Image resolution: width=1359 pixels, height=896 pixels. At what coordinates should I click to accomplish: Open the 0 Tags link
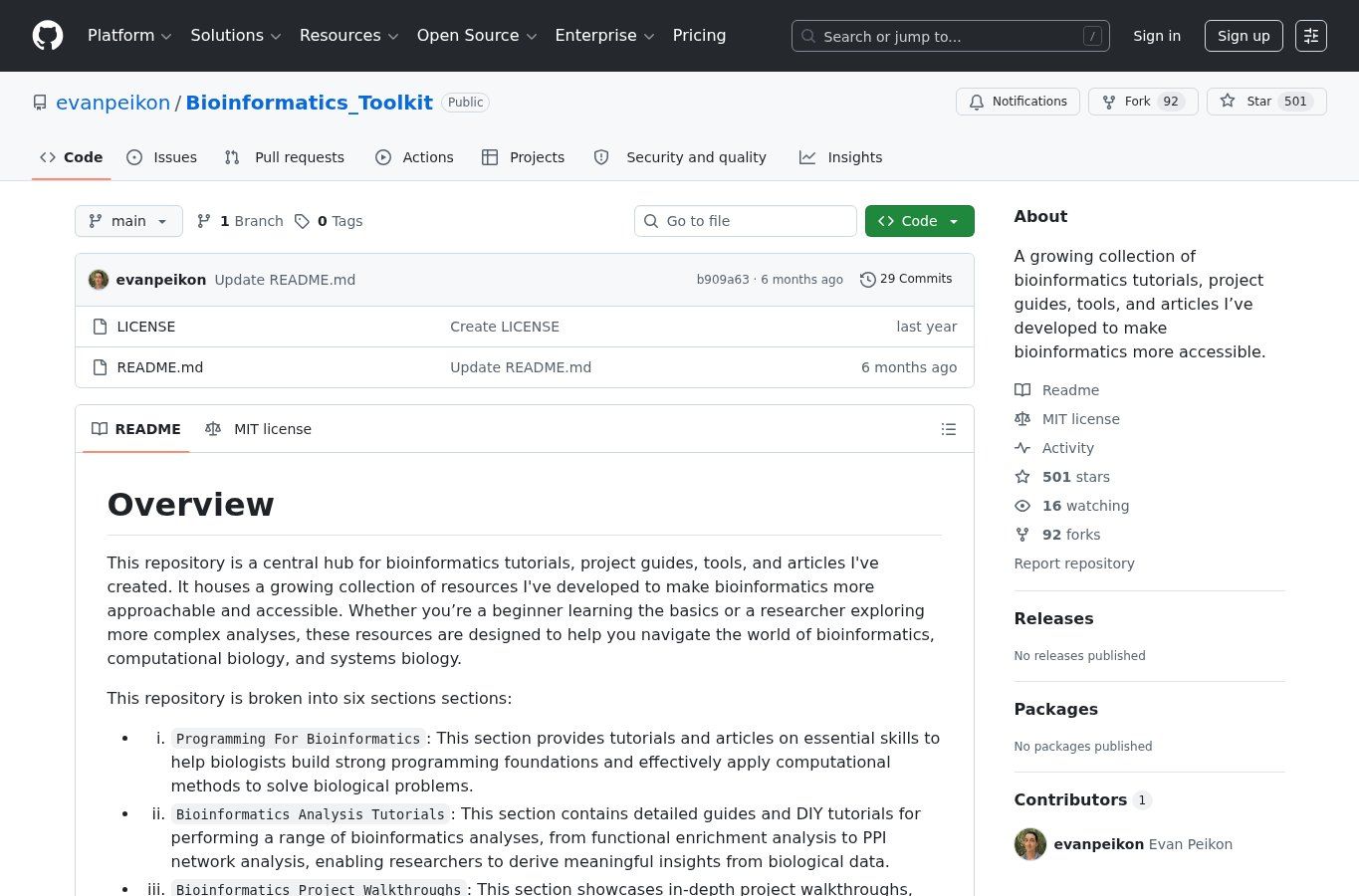click(329, 221)
